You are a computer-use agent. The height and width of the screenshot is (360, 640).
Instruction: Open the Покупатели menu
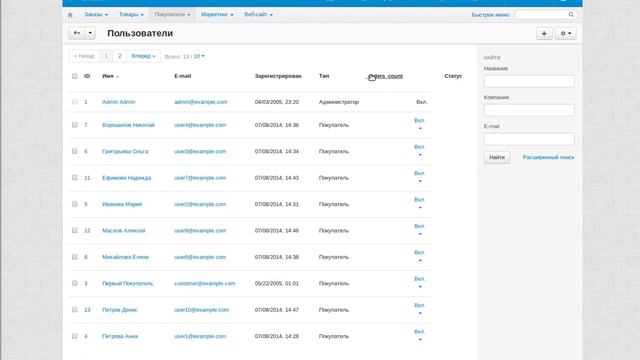click(x=172, y=14)
